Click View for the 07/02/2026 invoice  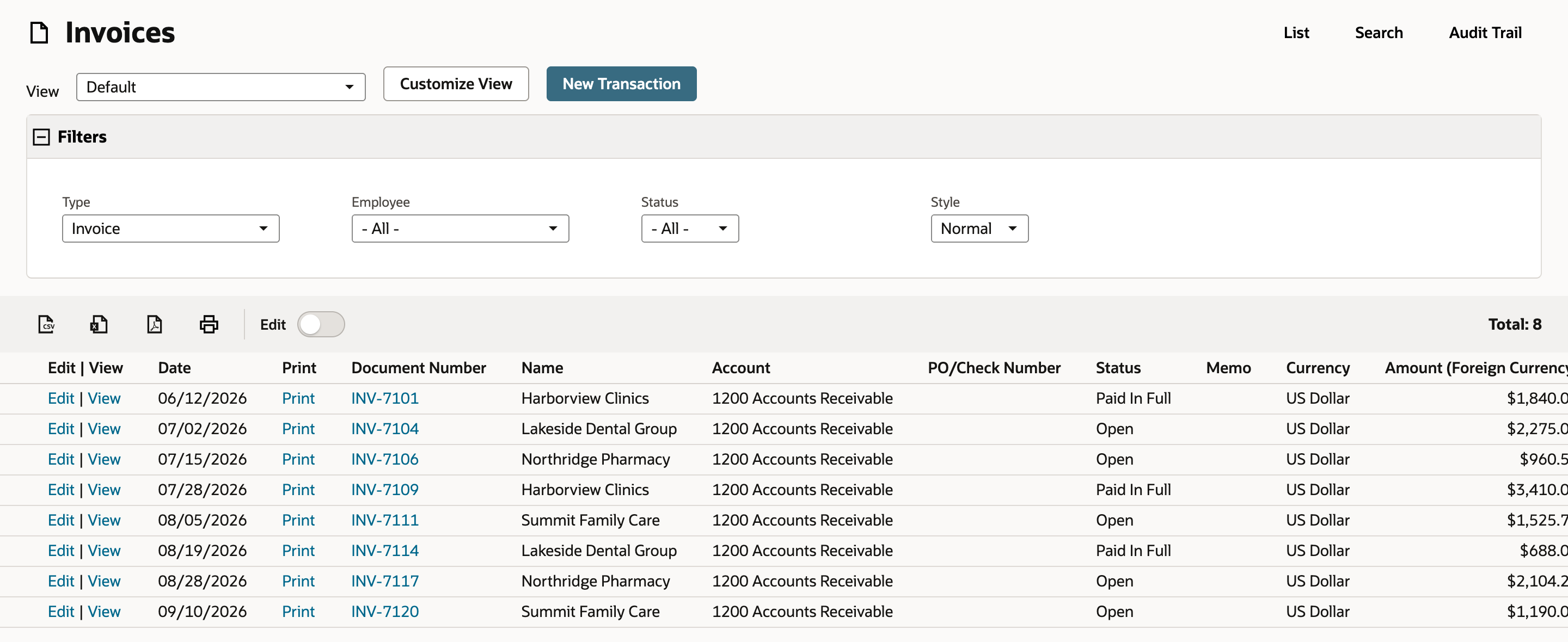104,429
